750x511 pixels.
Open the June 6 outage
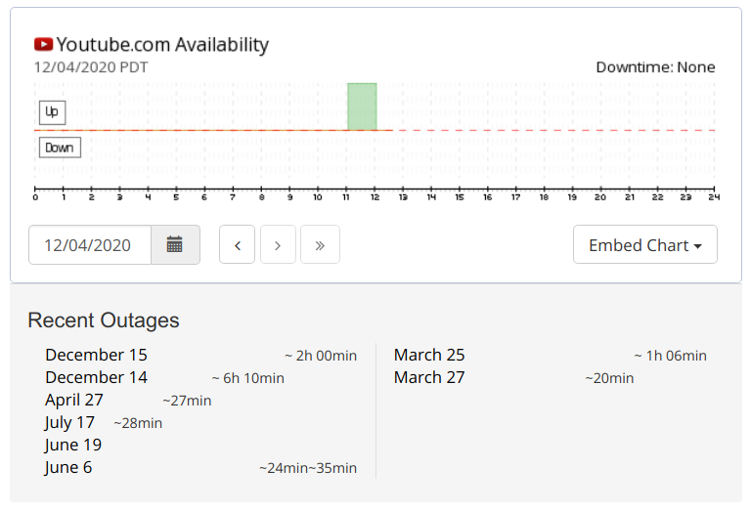[x=68, y=467]
